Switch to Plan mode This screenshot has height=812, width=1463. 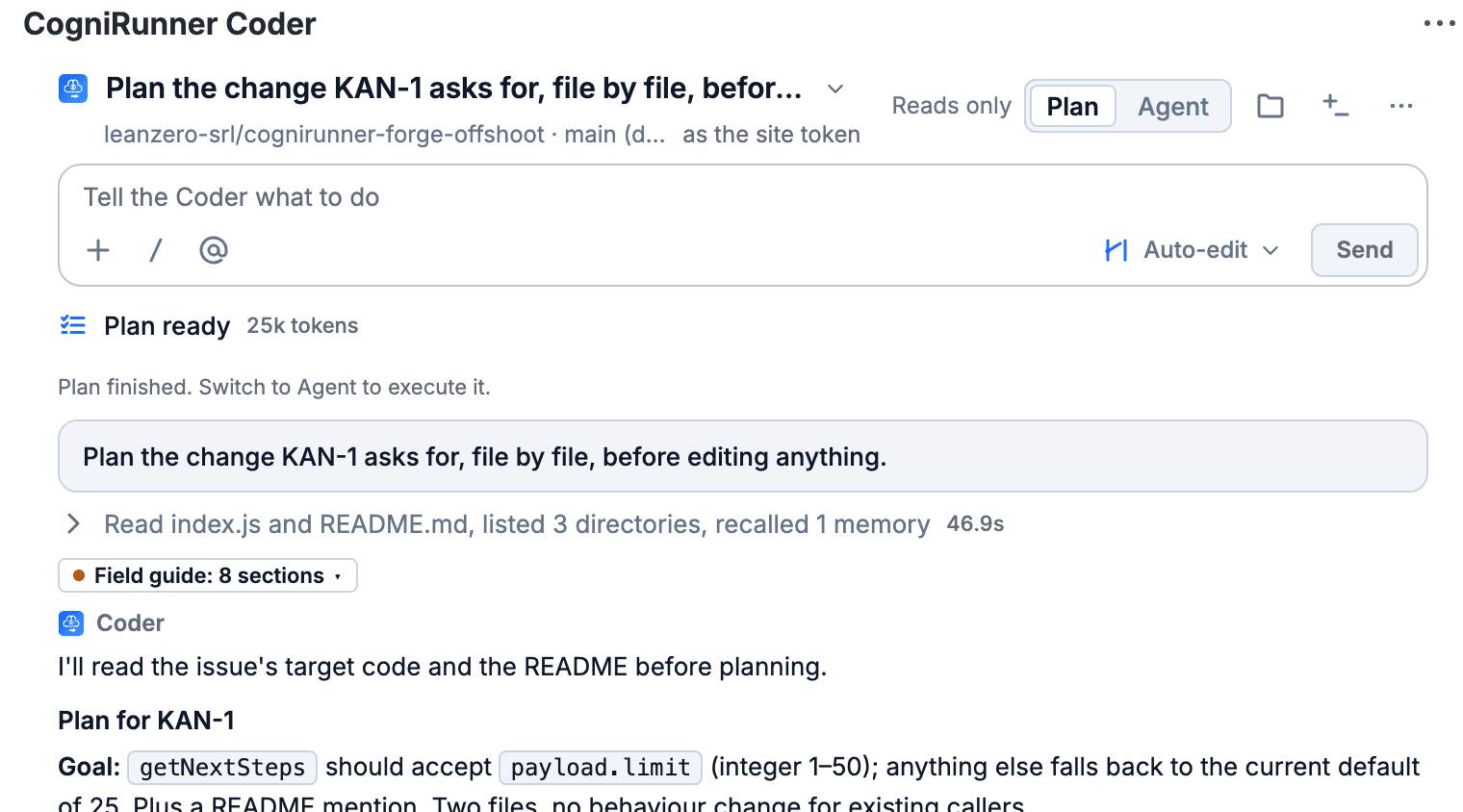(x=1072, y=106)
